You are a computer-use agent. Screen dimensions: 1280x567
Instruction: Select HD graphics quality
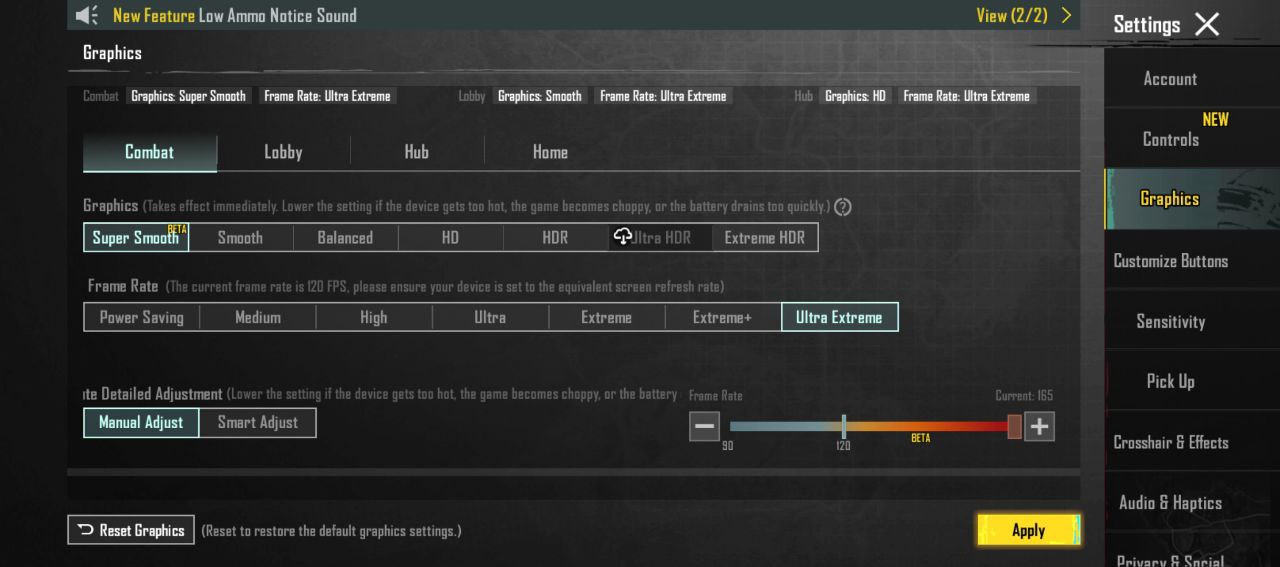pyautogui.click(x=450, y=237)
